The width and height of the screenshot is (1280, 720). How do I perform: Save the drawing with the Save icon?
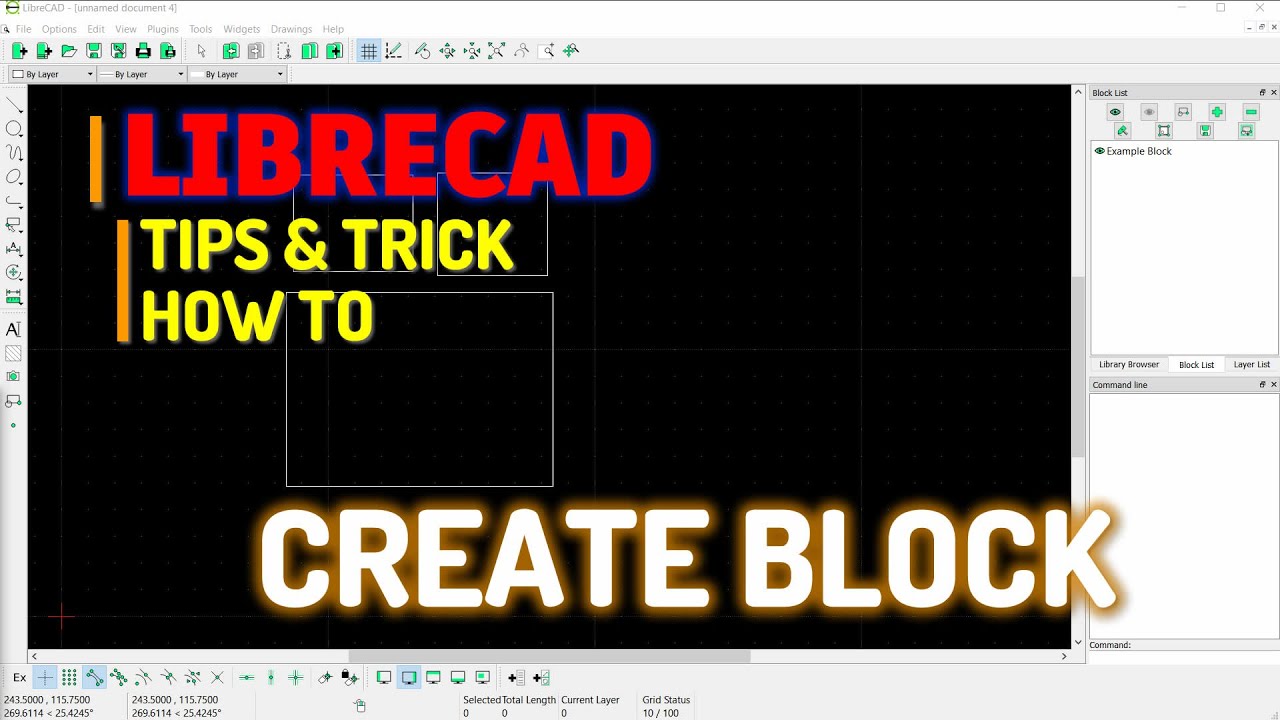94,51
